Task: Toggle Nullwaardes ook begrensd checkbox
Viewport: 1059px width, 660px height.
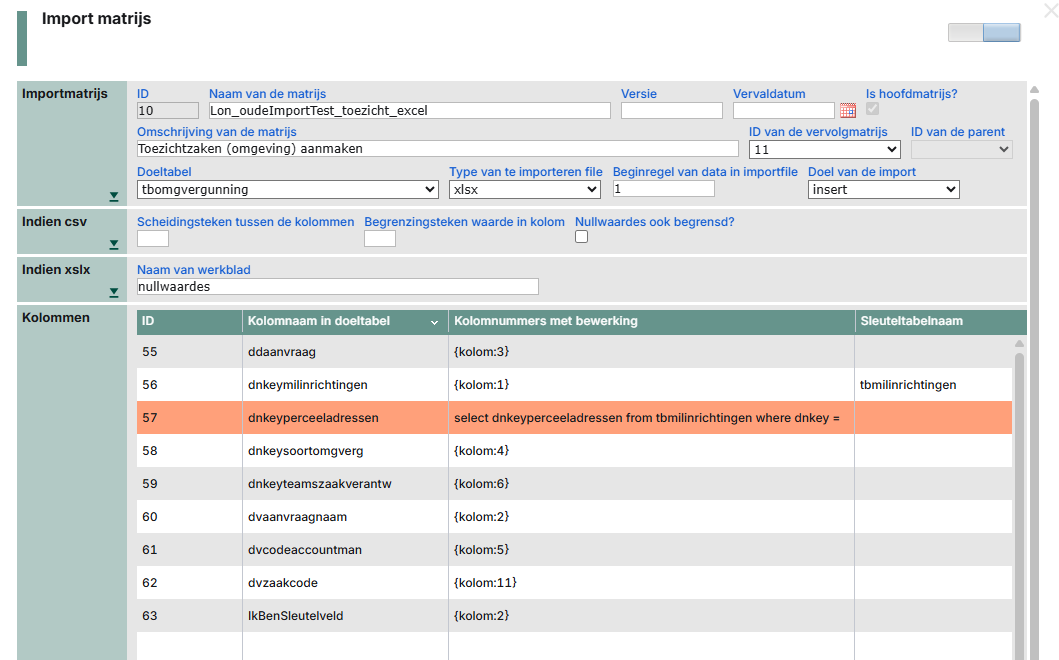Action: [582, 237]
